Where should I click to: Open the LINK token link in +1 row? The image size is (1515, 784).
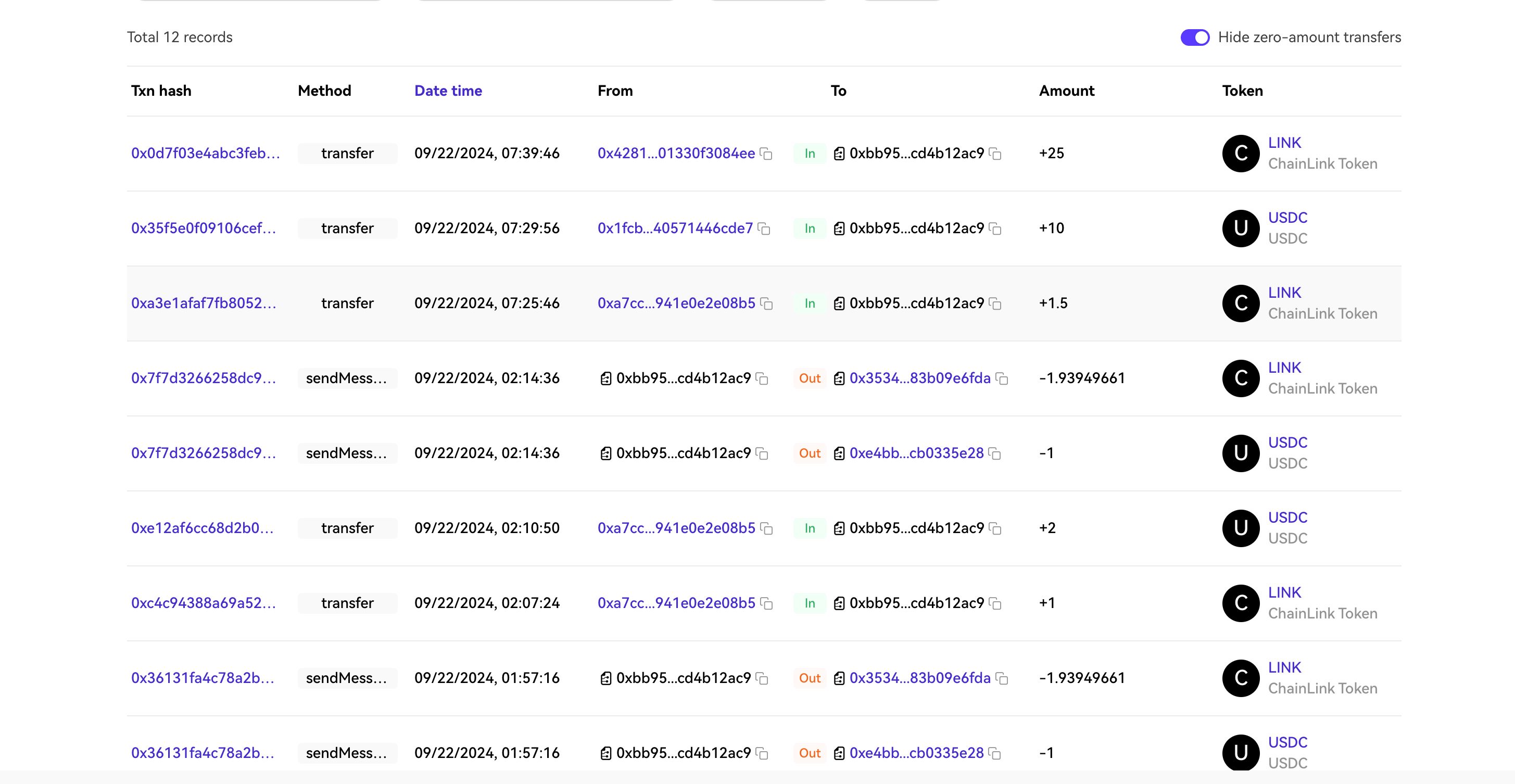coord(1284,593)
